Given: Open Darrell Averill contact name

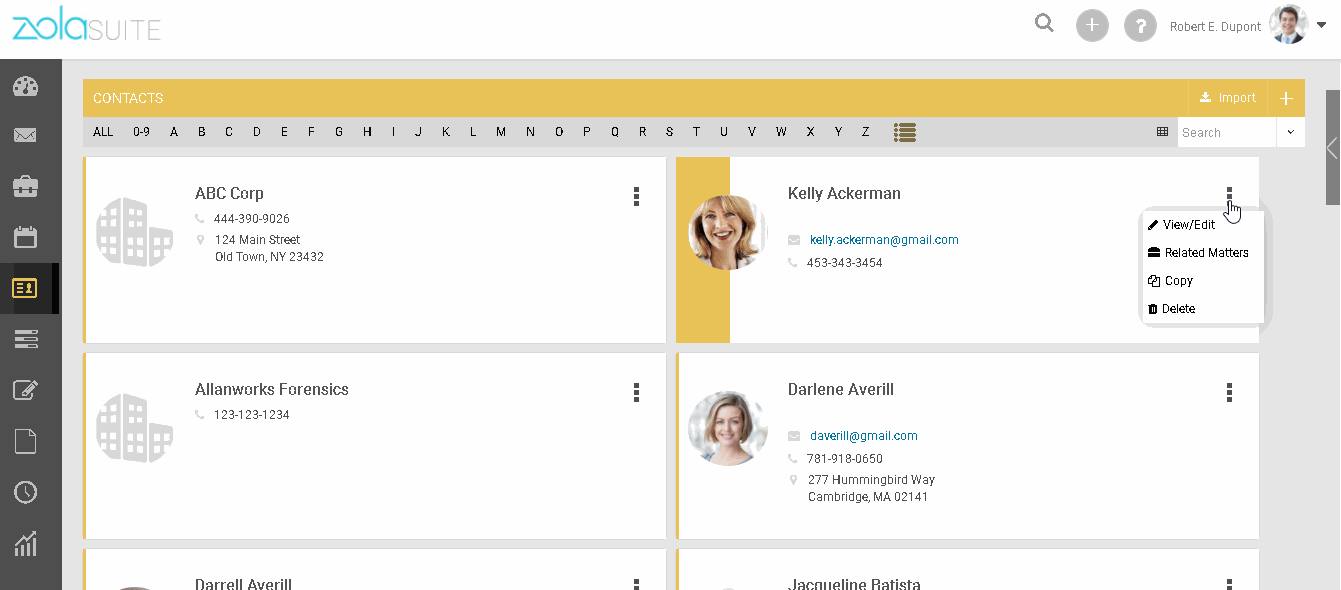Looking at the screenshot, I should coord(243,583).
